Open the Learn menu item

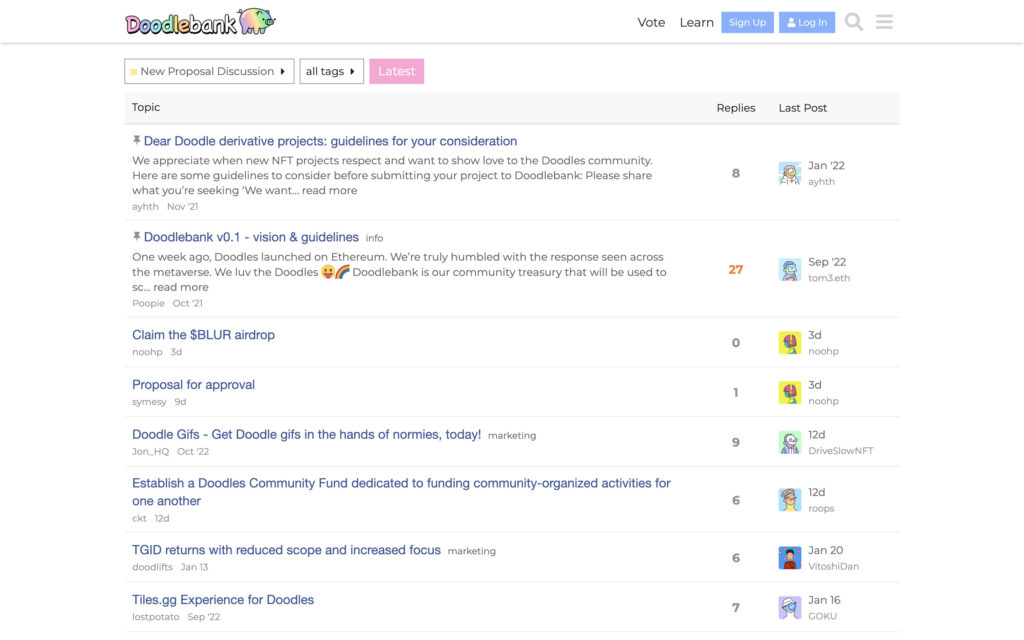click(696, 22)
